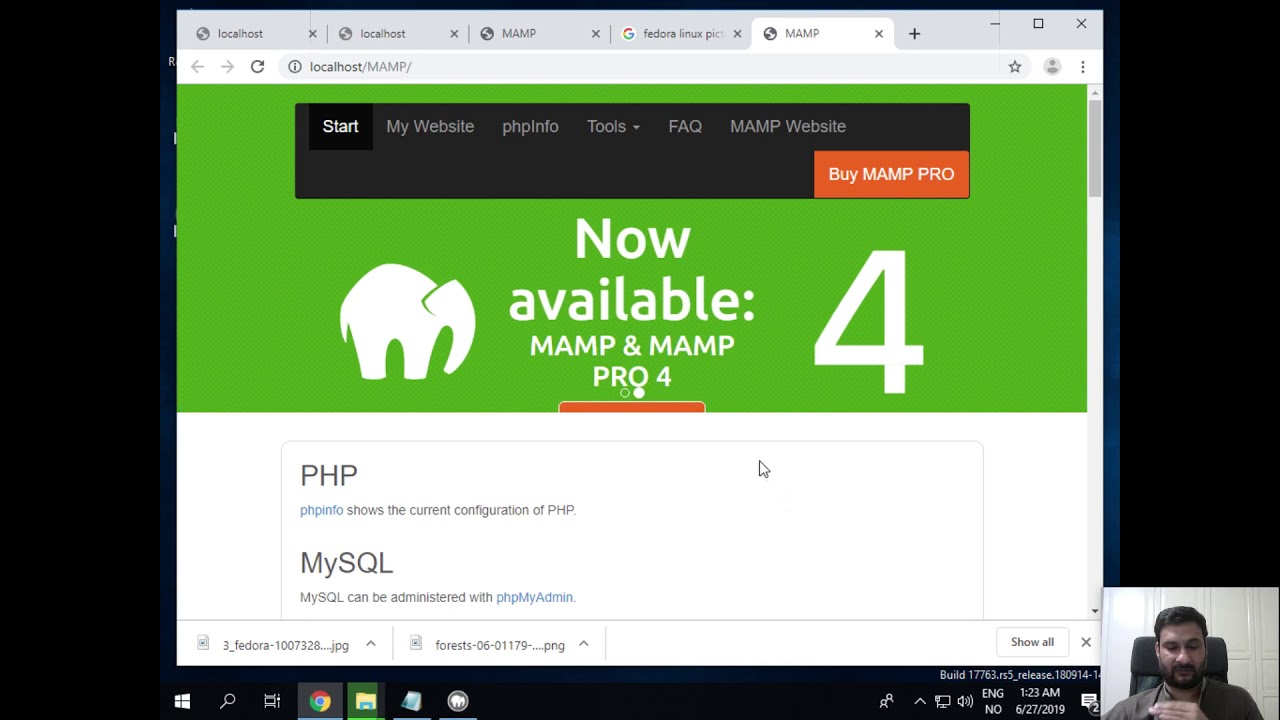This screenshot has width=1280, height=720.
Task: Switch to the inactive MAMP tab
Action: (533, 33)
